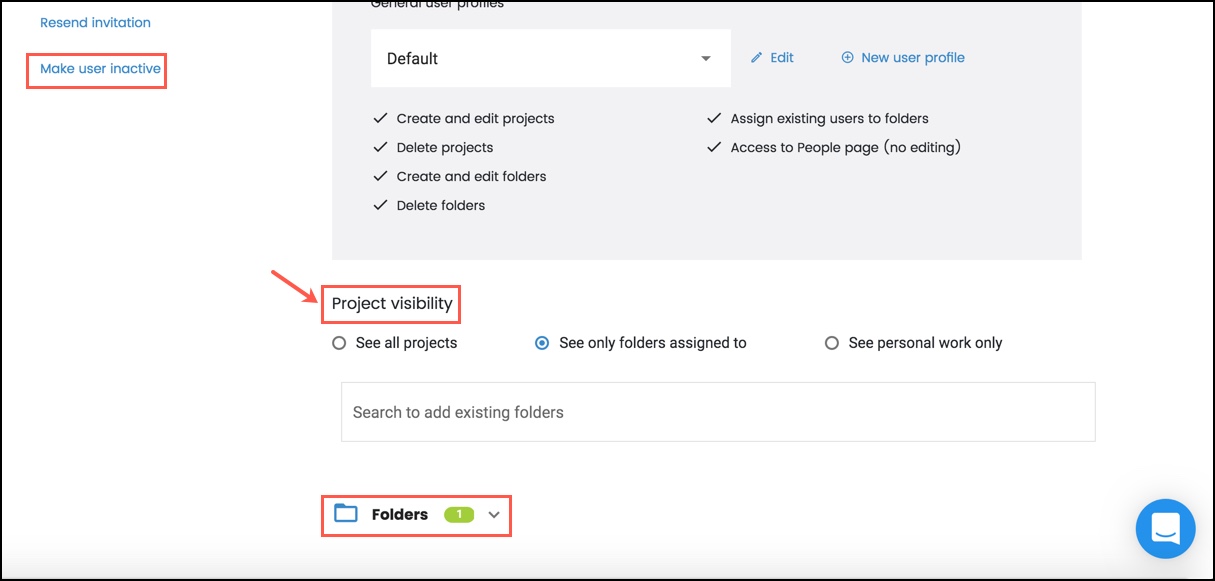Expand the Folders section chevron

[x=493, y=515]
